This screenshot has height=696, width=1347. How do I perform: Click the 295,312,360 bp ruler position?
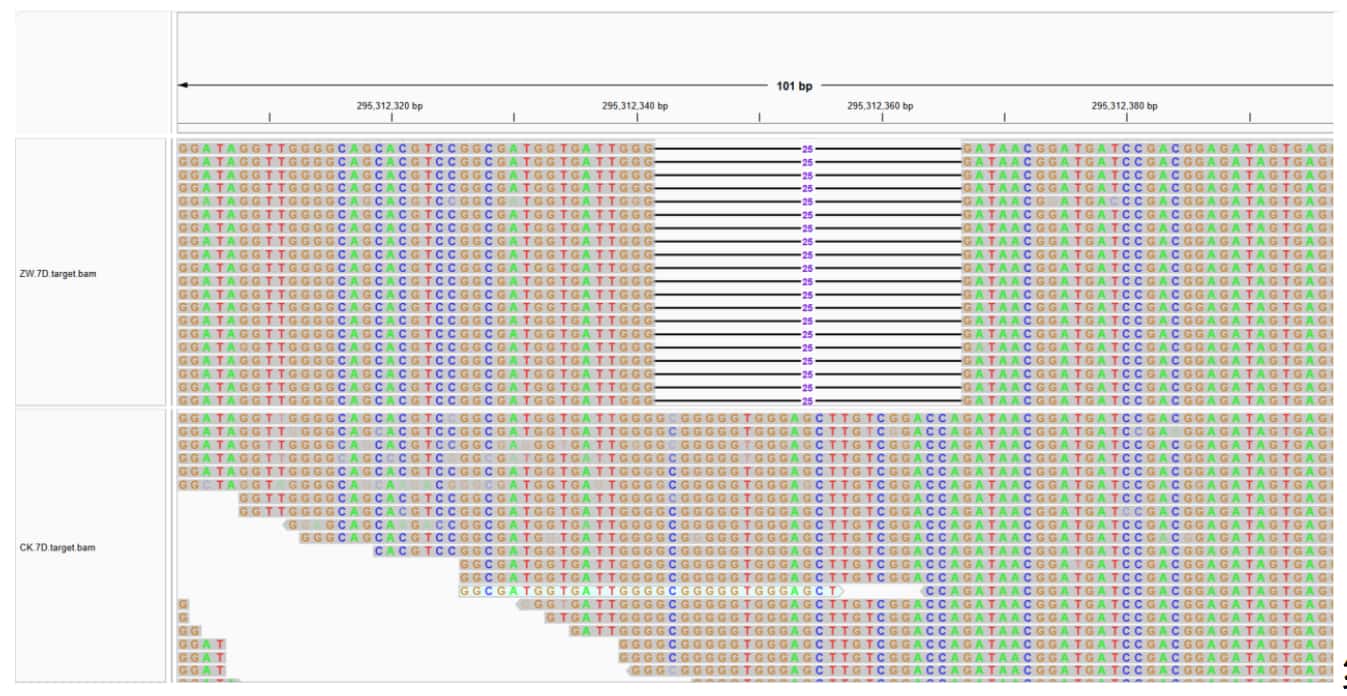(x=880, y=105)
